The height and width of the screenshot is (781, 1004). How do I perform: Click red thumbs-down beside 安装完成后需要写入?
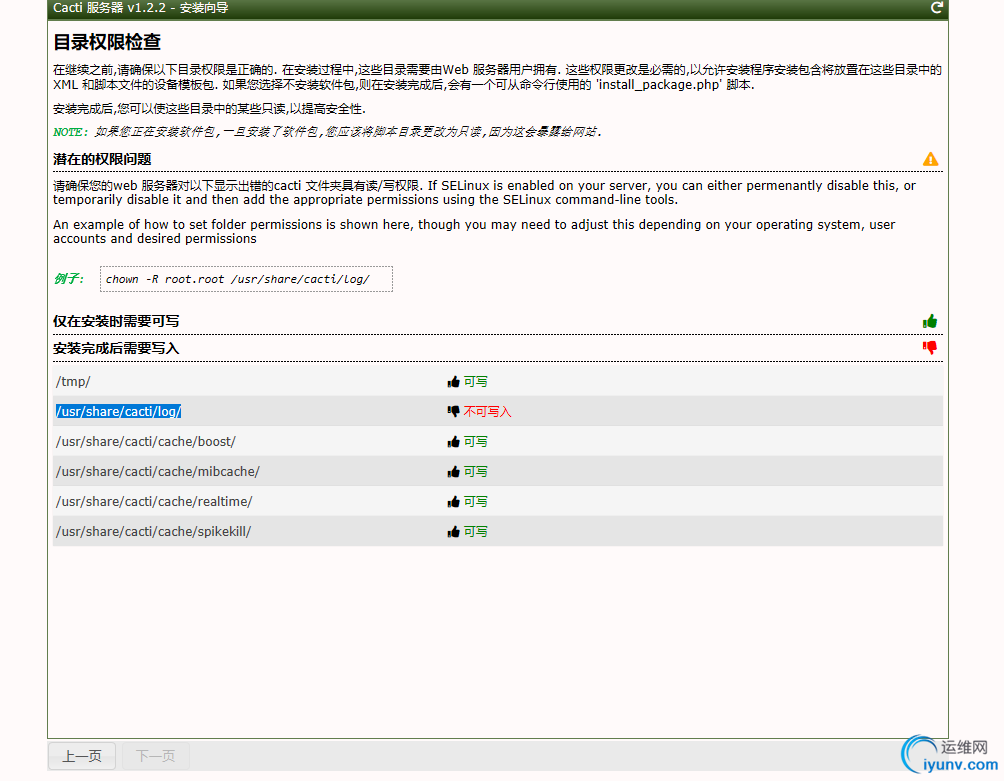coord(930,348)
